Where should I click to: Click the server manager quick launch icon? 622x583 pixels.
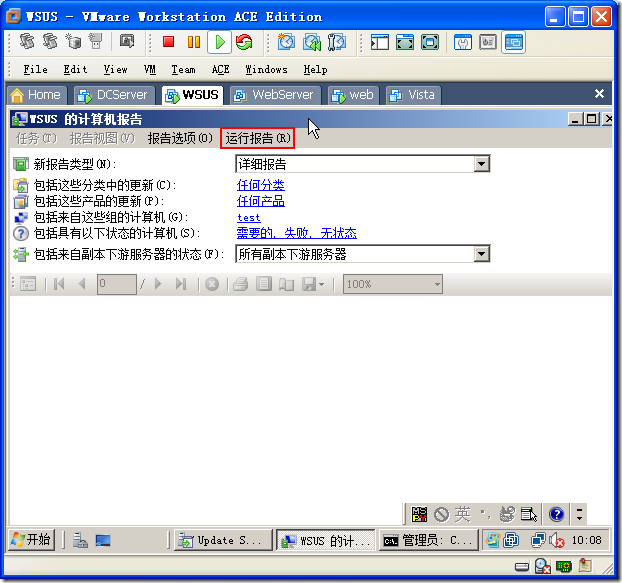[x=80, y=540]
